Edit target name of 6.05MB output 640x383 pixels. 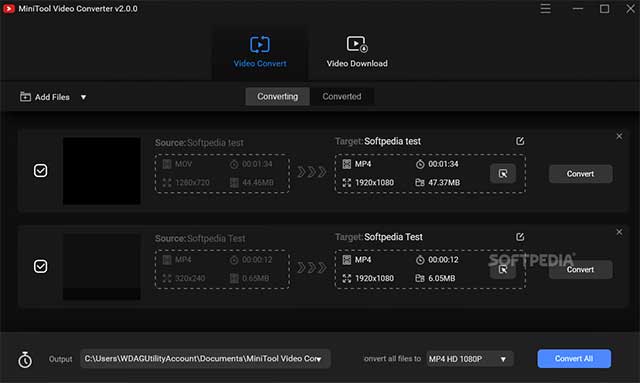pyautogui.click(x=520, y=237)
